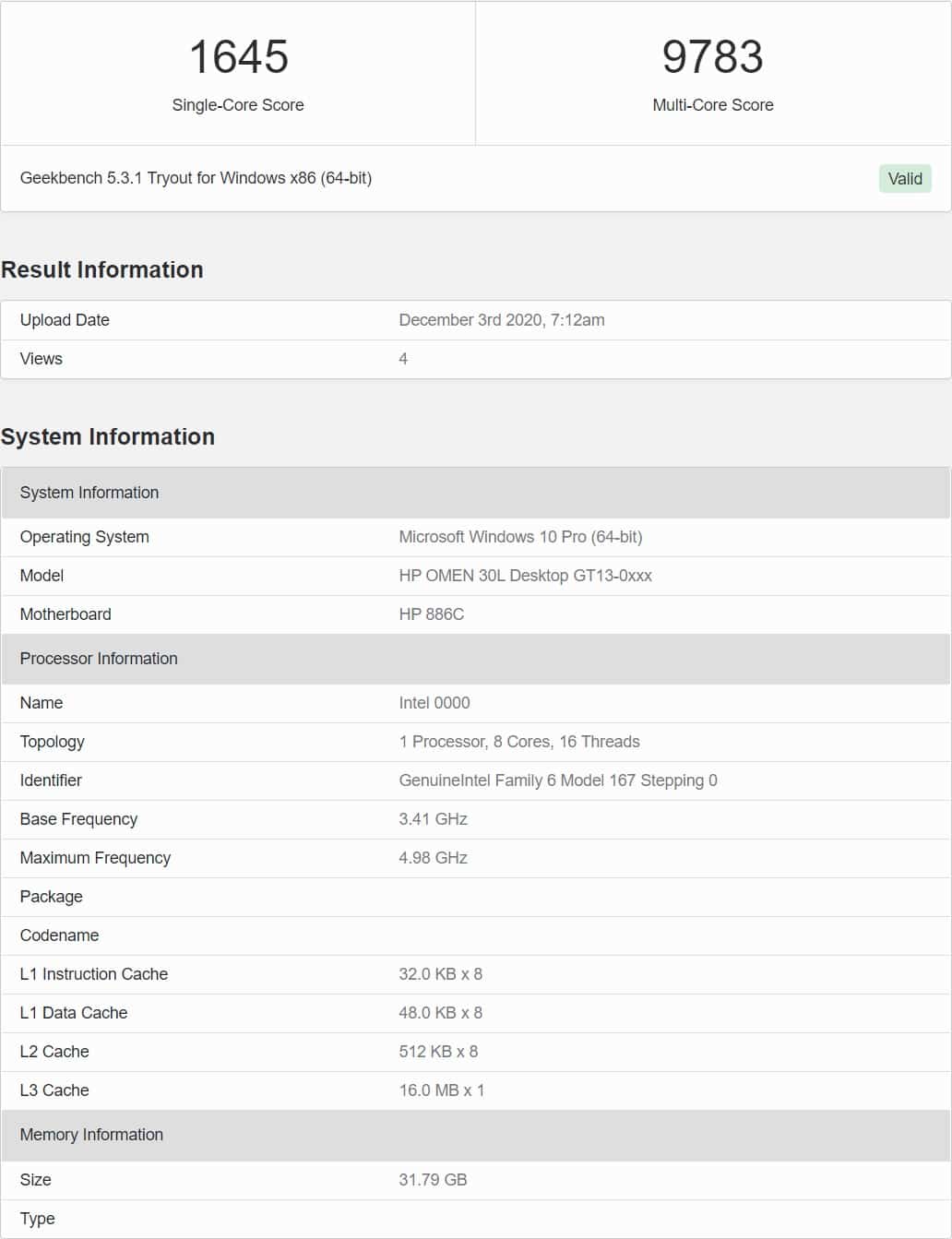Click the 1645 Single-Core Score value
Viewport: 952px width, 1239px height.
(238, 57)
